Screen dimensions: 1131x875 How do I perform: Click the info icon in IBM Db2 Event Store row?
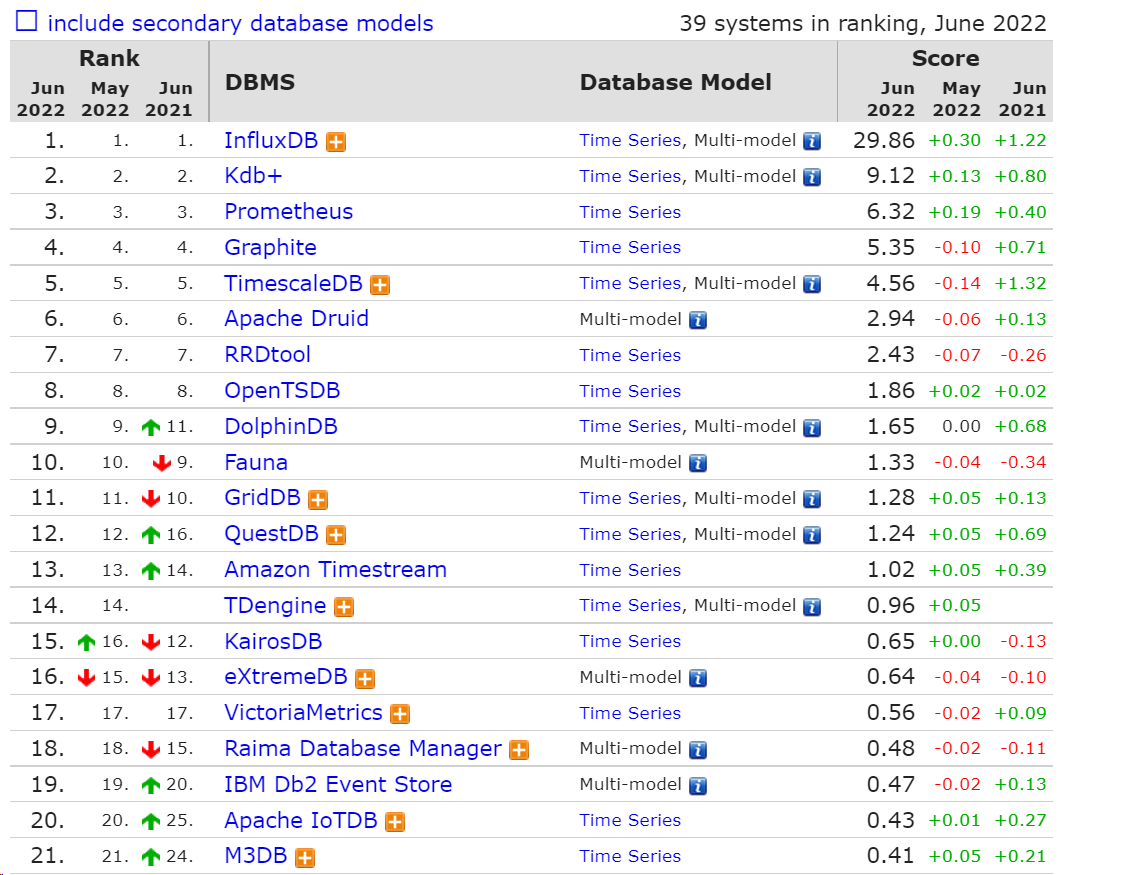click(697, 786)
